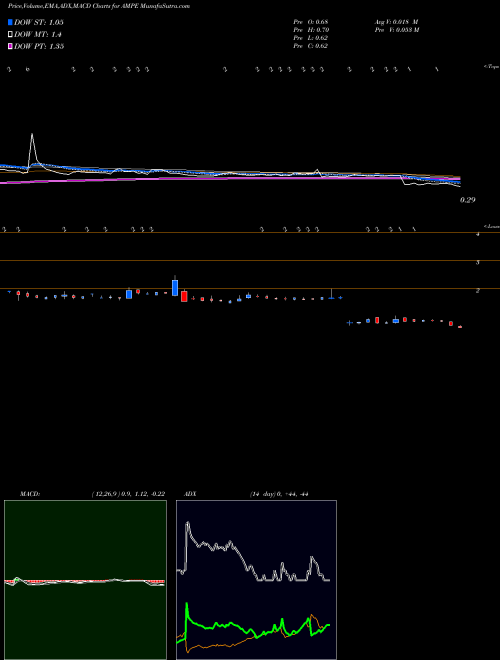Click the MACD parameters '(12,26,9) 0.9, 1.12, -0.22'
Viewport: 500px width, 660px height.
coord(128,494)
